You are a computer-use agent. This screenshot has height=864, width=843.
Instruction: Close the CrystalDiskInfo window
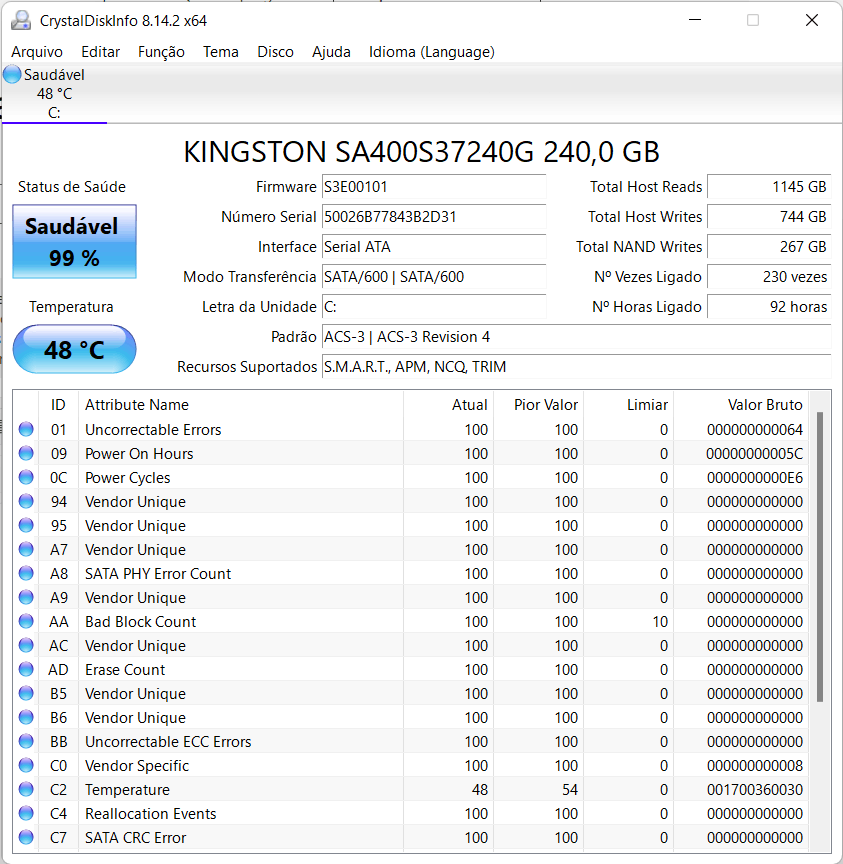tap(812, 20)
